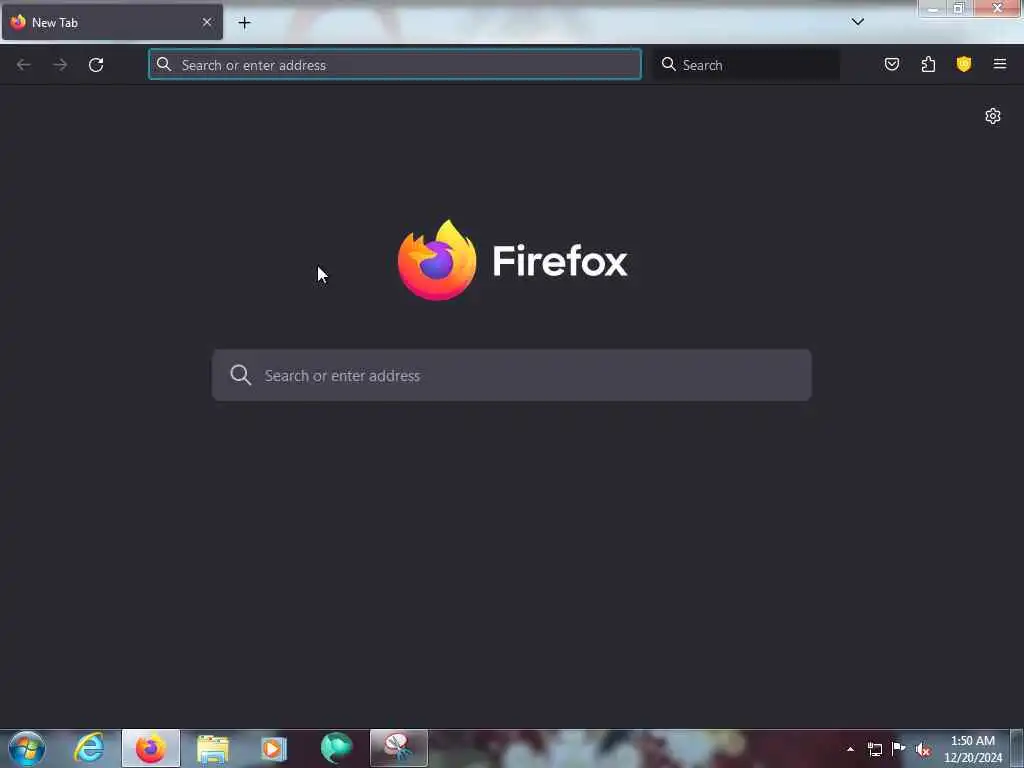Click the center page search field
Screen dimensions: 1024x768
(511, 376)
